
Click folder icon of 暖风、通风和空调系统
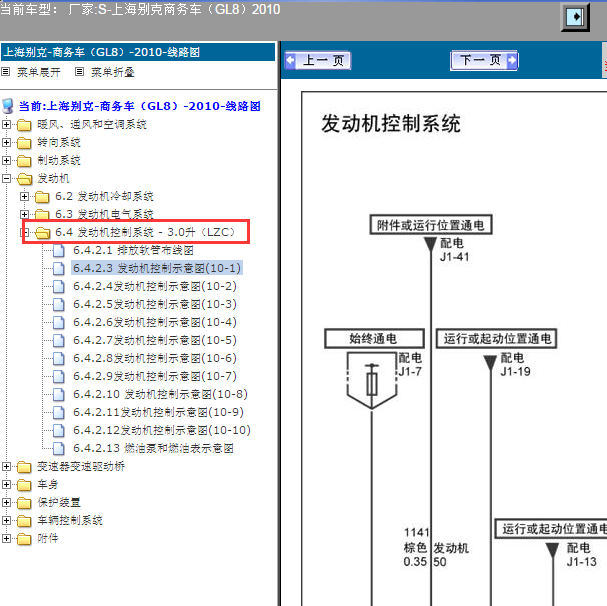pos(24,125)
